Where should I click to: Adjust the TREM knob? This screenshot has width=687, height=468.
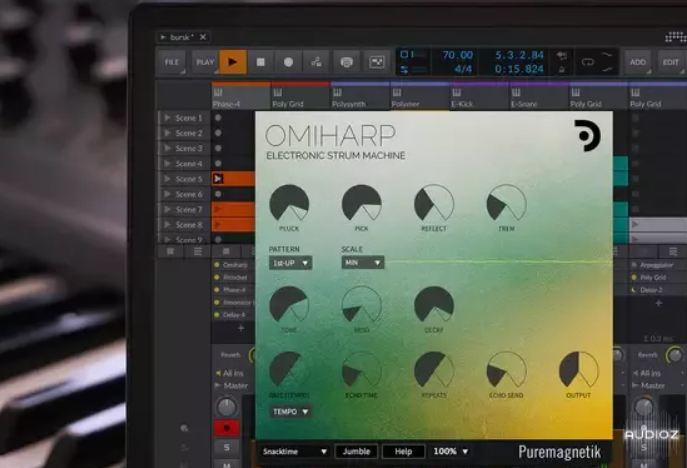point(506,203)
